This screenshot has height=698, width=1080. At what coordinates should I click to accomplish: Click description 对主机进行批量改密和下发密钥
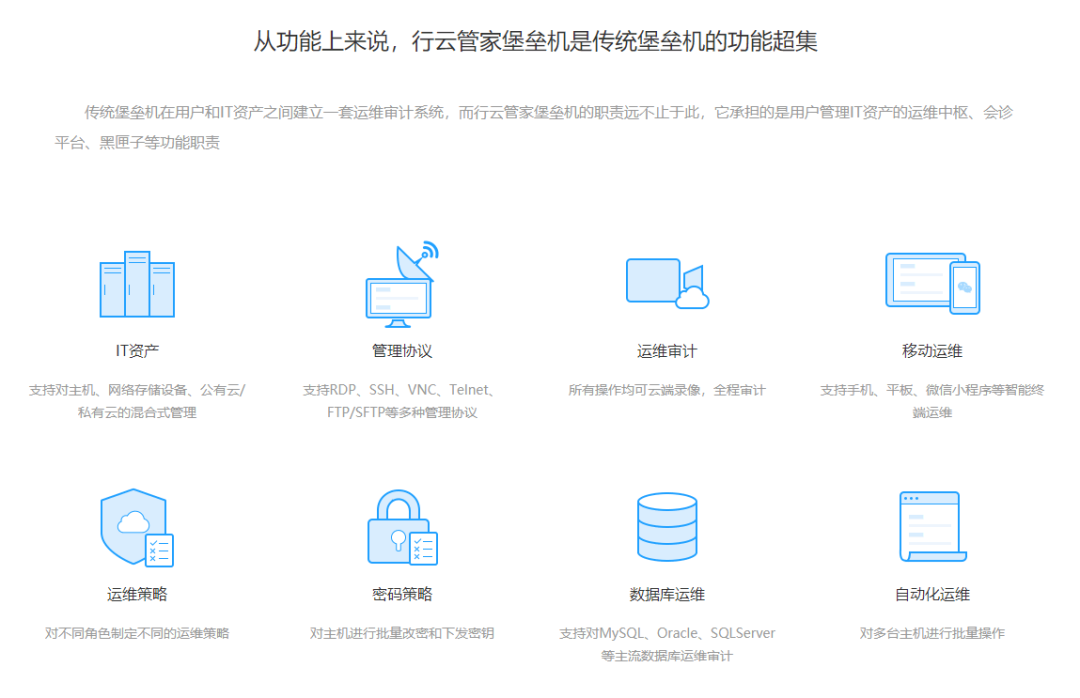click(x=402, y=633)
